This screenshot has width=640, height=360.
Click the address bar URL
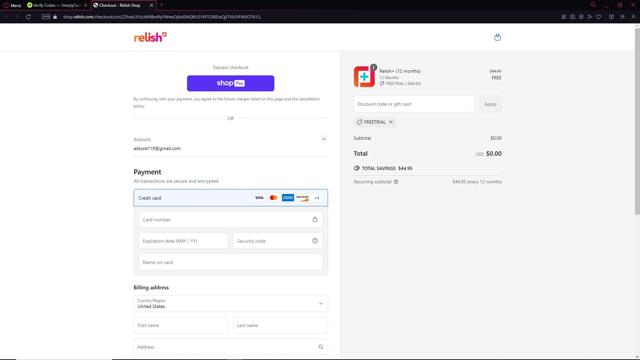[x=162, y=17]
